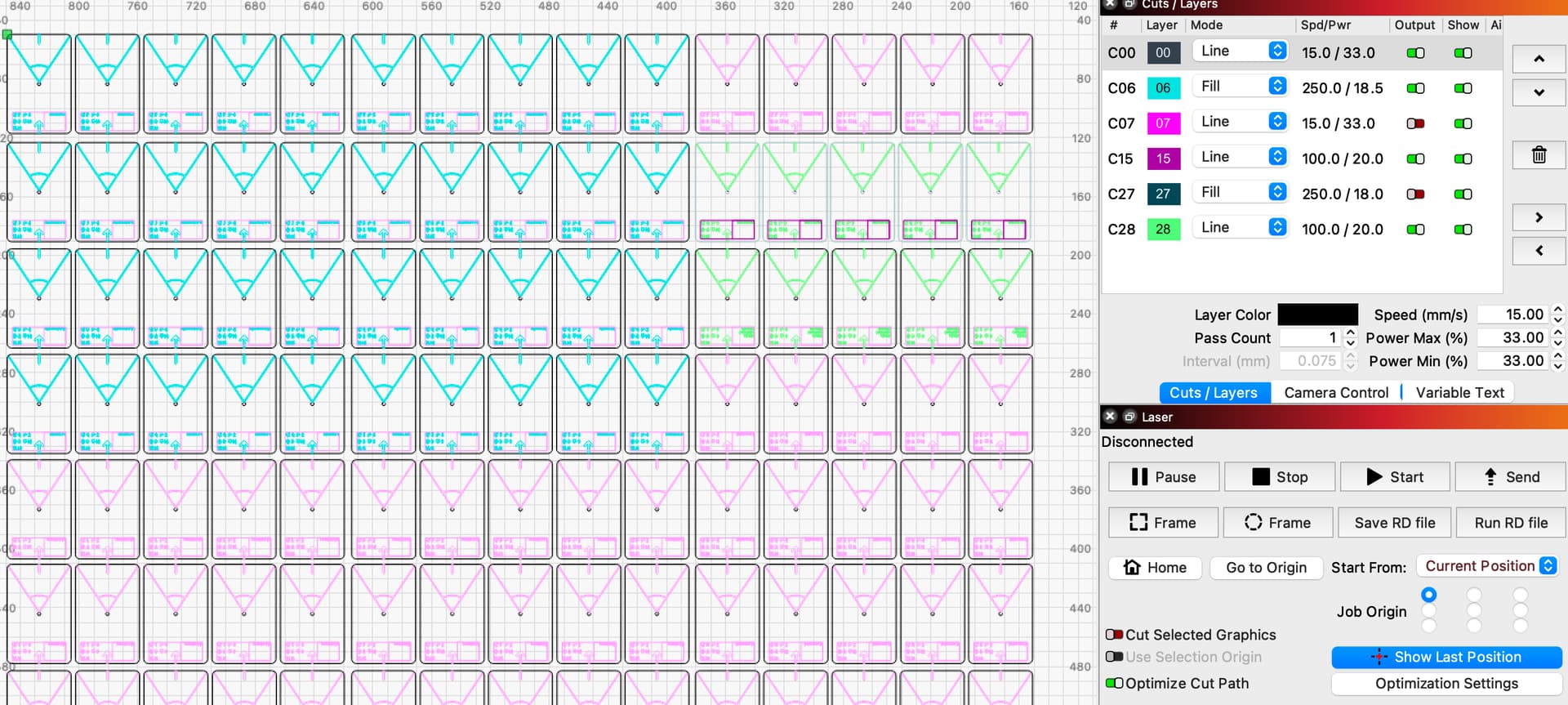Open the Layer Color black swatch

(1317, 315)
